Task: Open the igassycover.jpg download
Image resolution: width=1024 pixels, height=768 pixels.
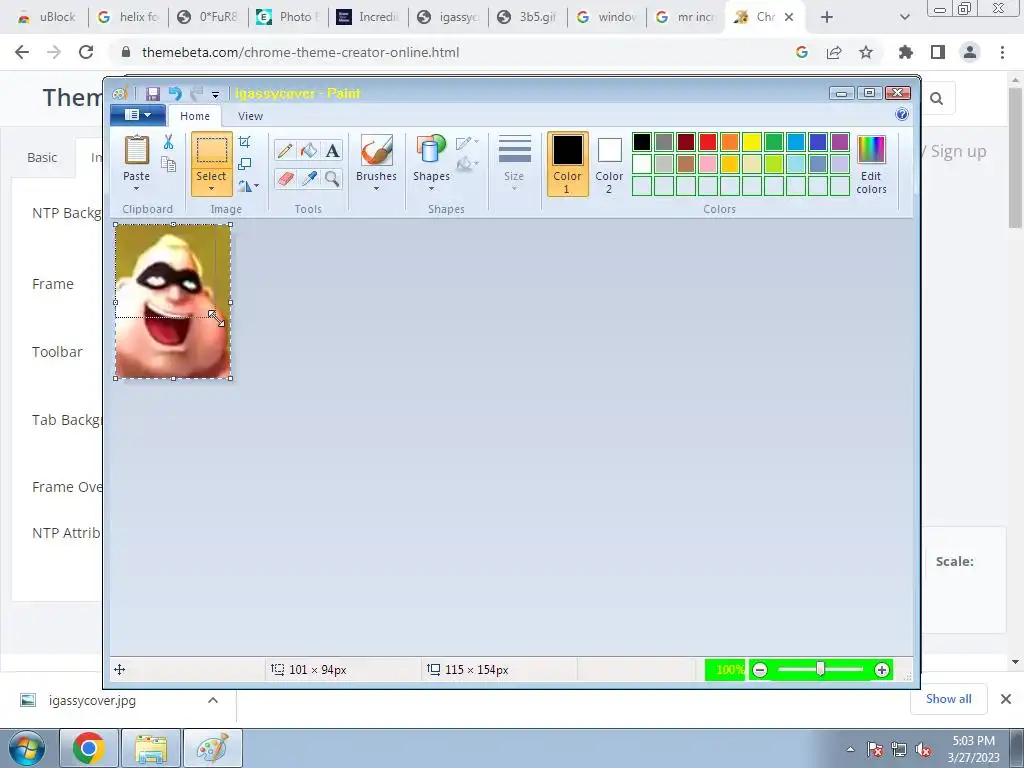Action: pyautogui.click(x=92, y=700)
